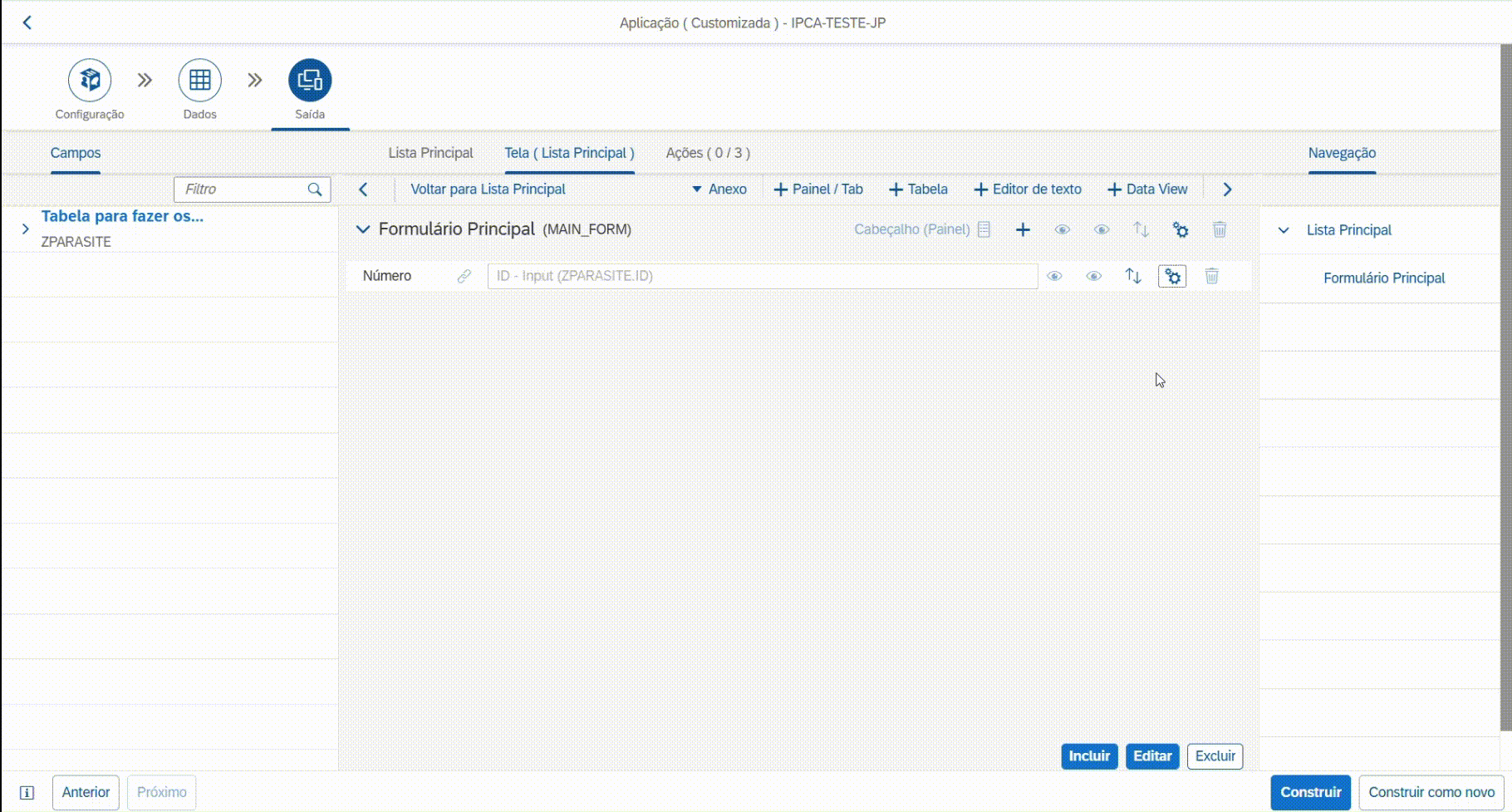This screenshot has height=812, width=1512.
Task: Click the info icon at bottom left
Action: (x=27, y=793)
